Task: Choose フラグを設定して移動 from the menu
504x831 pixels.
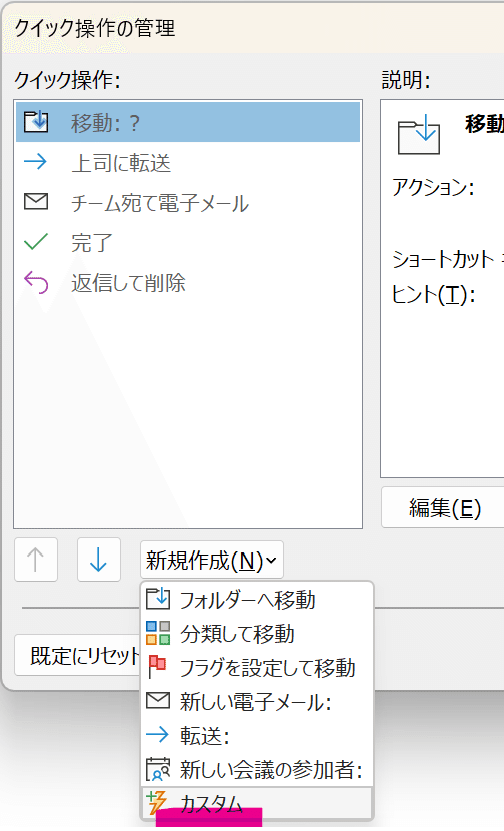Action: click(257, 667)
